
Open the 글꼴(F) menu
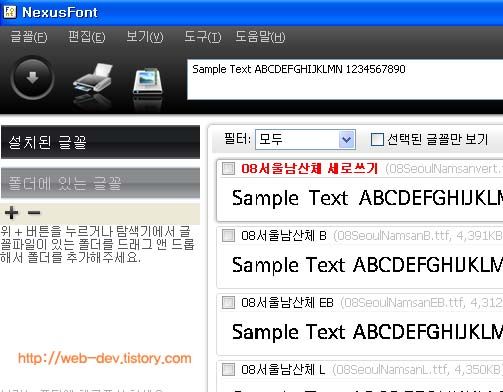pyautogui.click(x=29, y=36)
